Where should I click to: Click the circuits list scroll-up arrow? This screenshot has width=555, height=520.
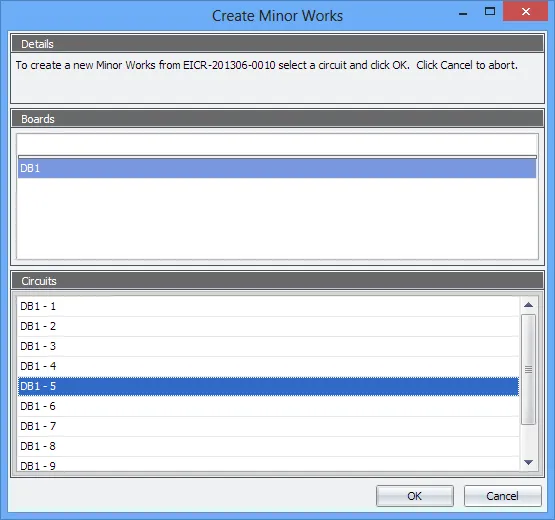pyautogui.click(x=528, y=305)
